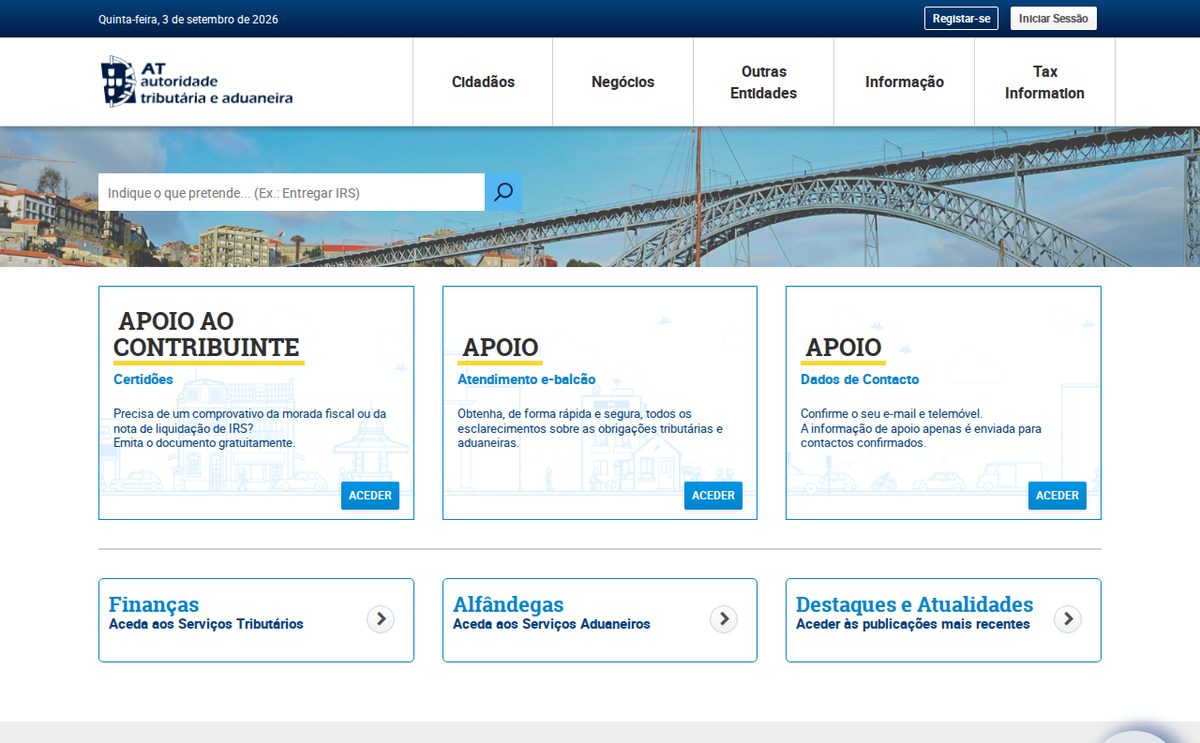Focus the 'Indique o que pretende' search field
The width and height of the screenshot is (1200, 743).
(291, 192)
